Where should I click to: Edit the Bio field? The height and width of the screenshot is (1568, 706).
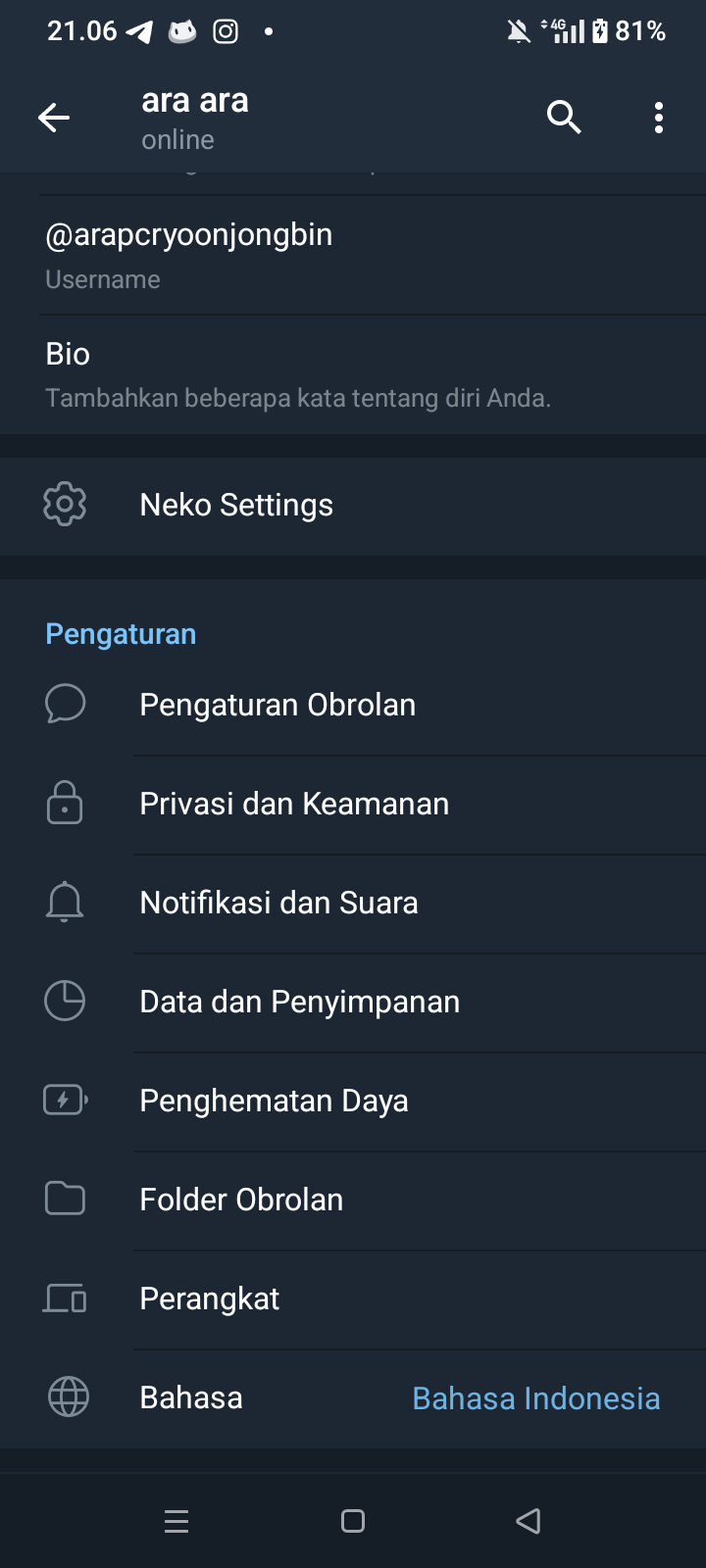[298, 374]
